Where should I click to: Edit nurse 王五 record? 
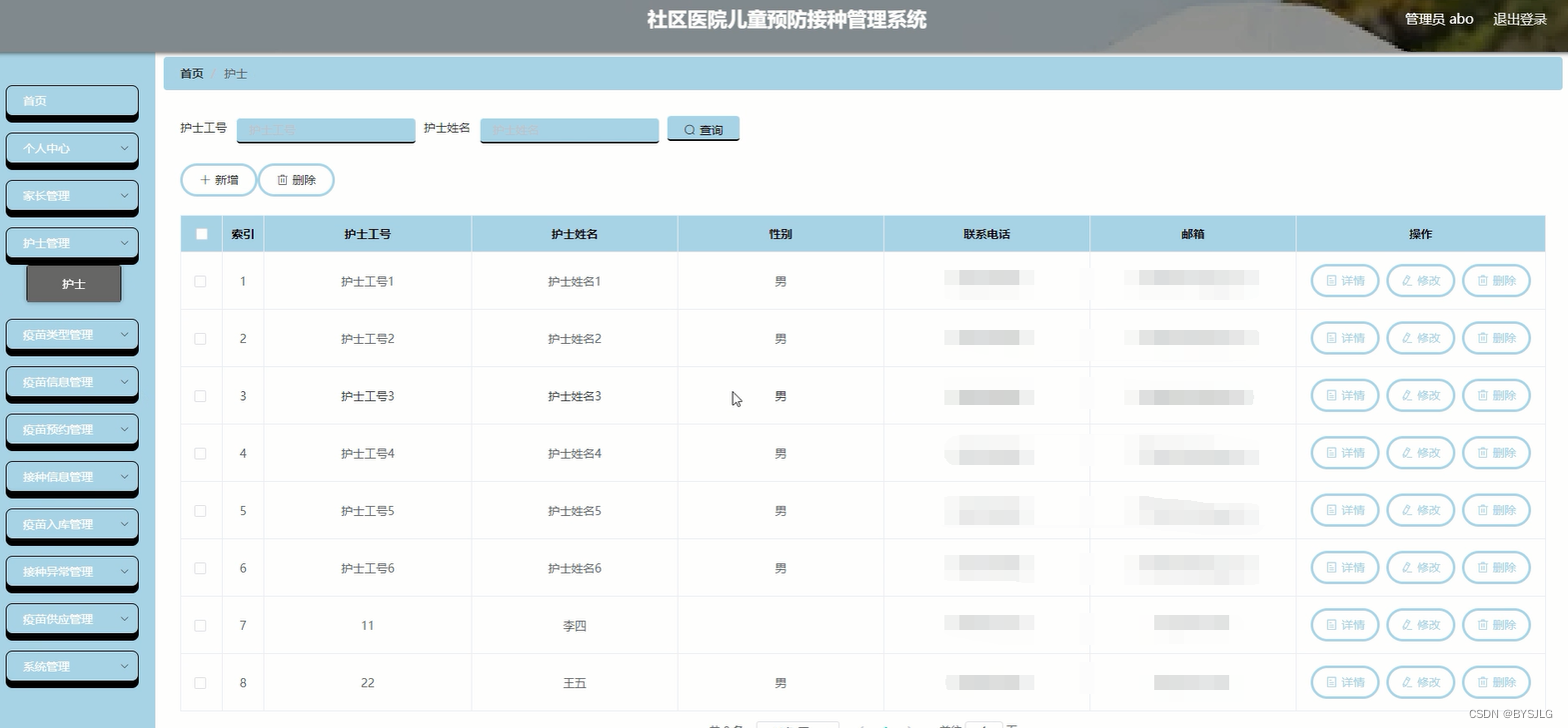(1420, 682)
